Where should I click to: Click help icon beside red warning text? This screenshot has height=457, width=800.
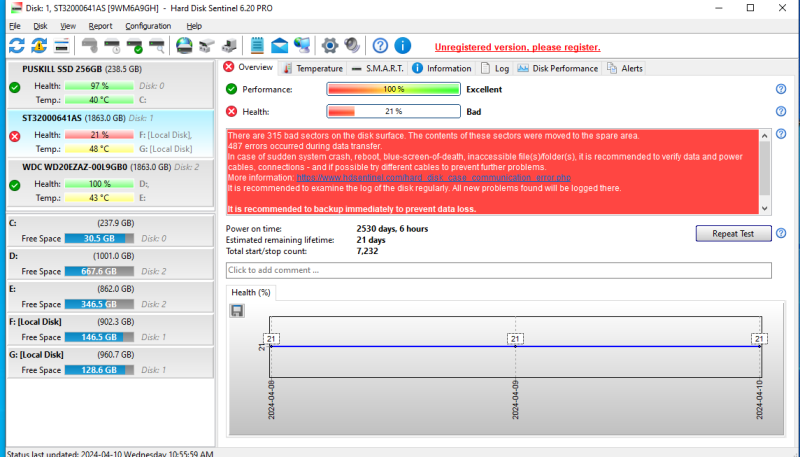781,134
